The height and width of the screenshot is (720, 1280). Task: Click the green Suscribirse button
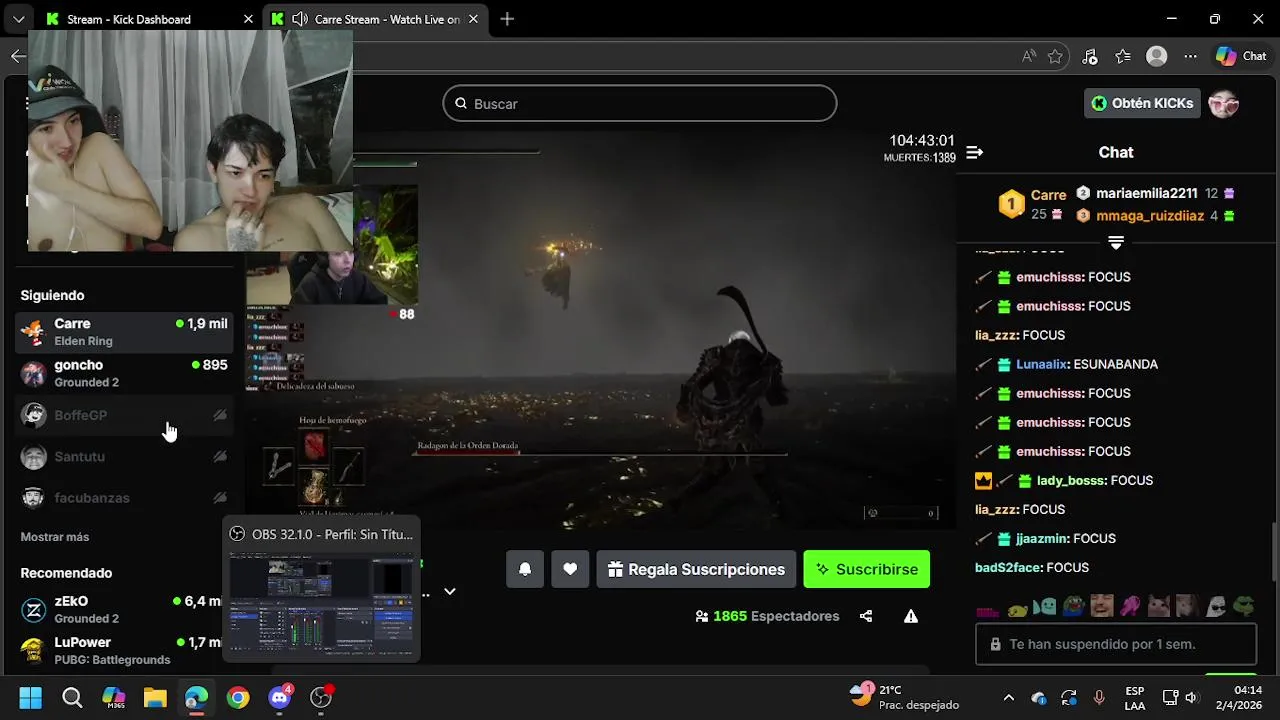(x=867, y=569)
